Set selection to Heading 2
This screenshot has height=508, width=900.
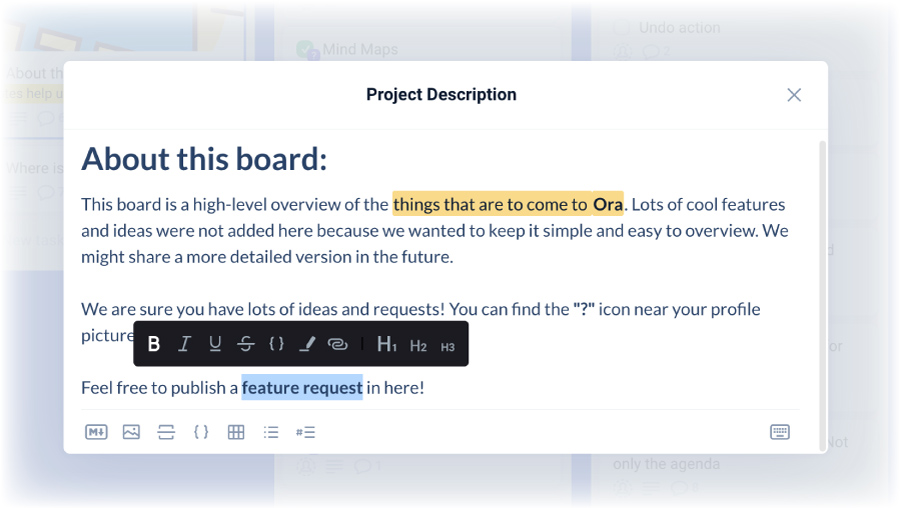(x=418, y=346)
